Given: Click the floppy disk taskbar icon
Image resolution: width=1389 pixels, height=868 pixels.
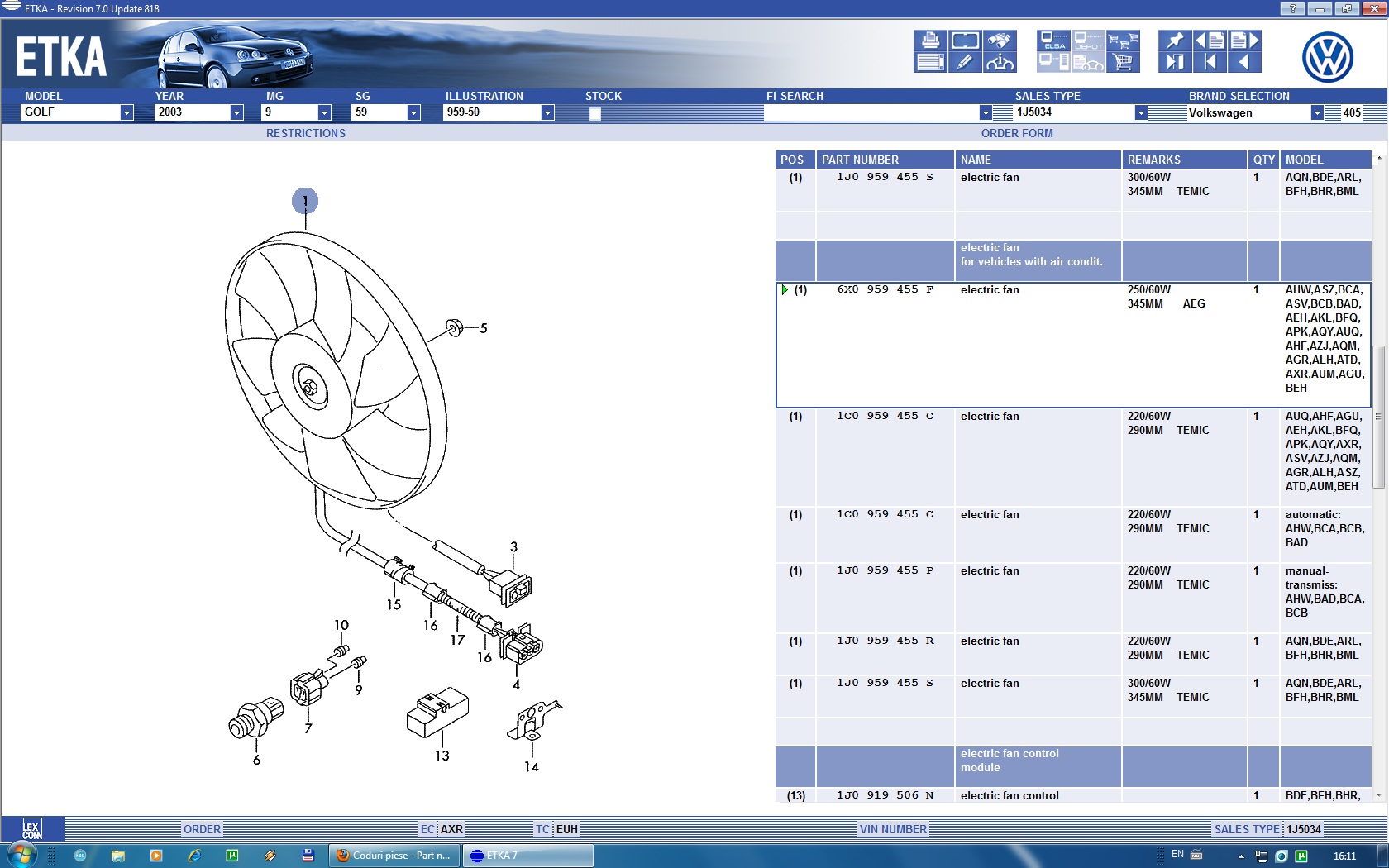Looking at the screenshot, I should pyautogui.click(x=308, y=856).
